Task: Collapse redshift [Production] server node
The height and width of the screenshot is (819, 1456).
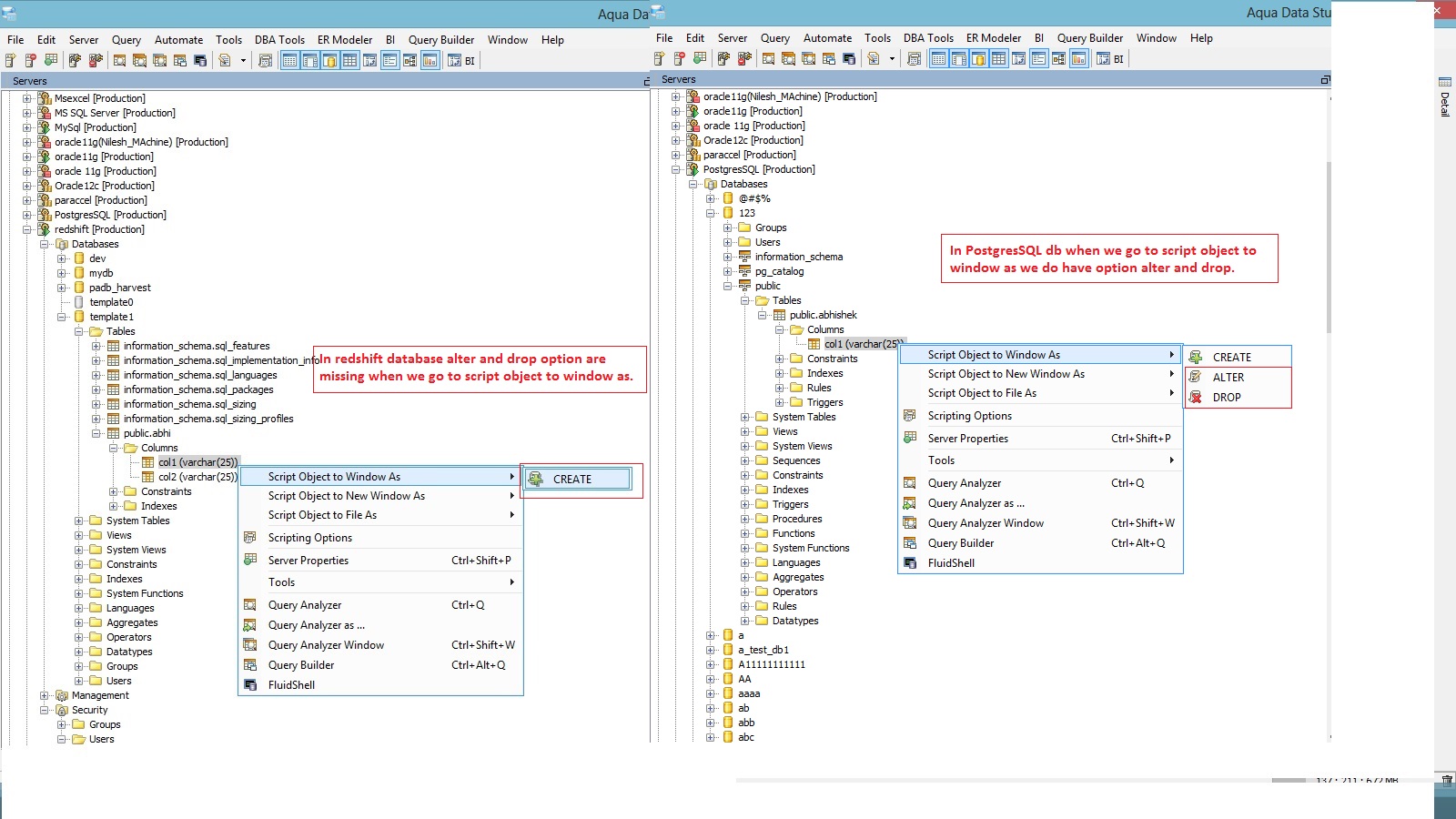Action: [x=27, y=229]
